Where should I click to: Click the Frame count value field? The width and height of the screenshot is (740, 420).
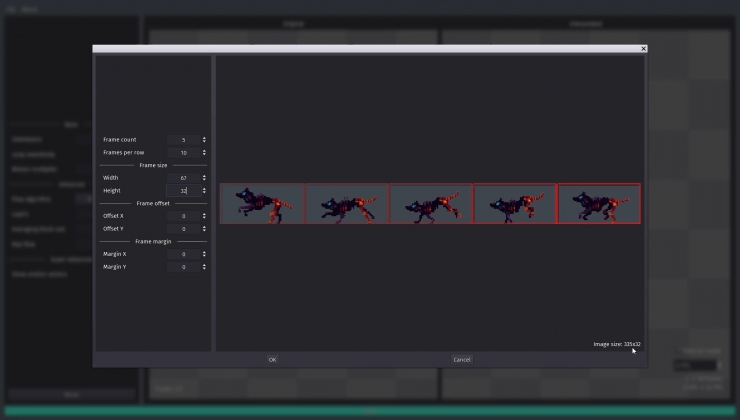coord(184,140)
